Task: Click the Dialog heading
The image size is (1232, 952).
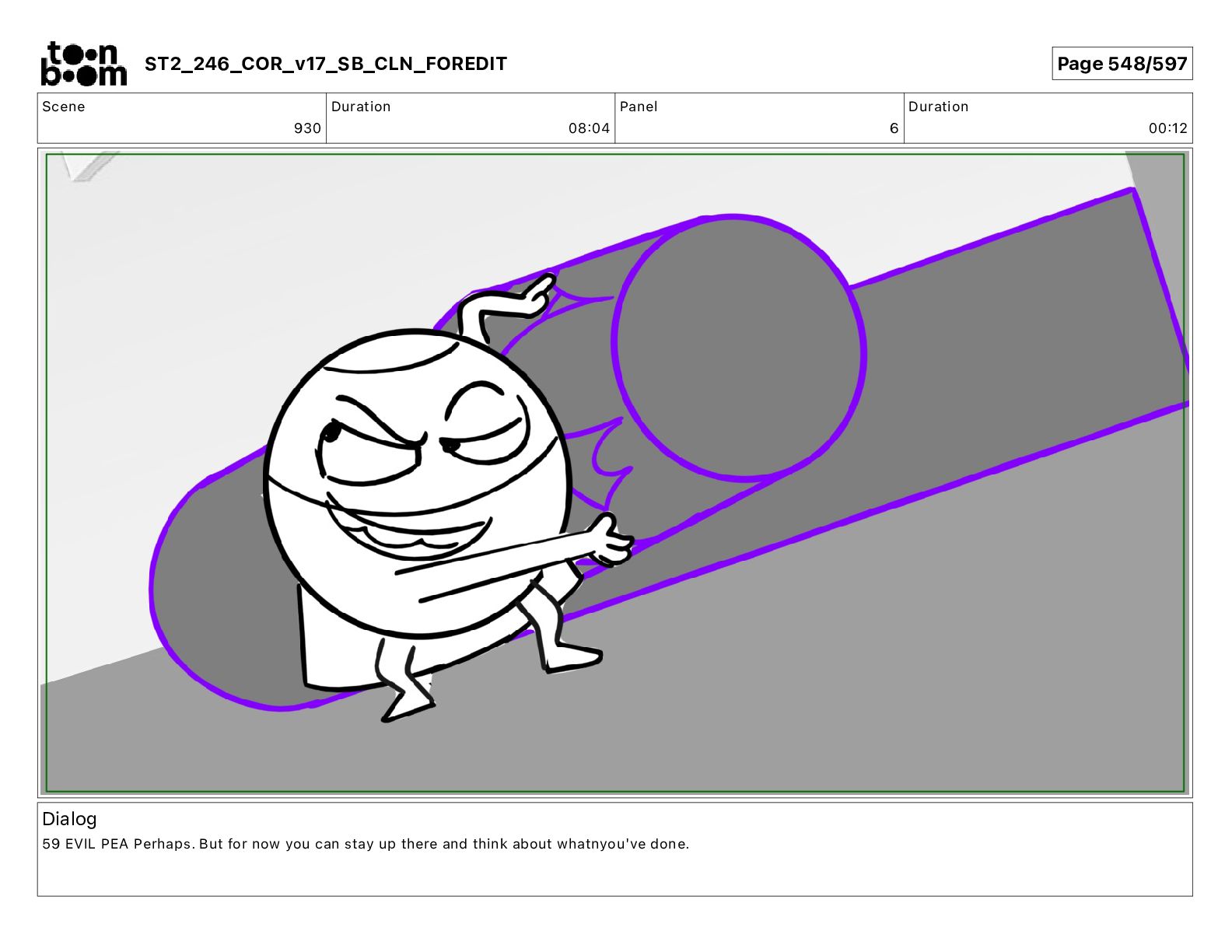Action: point(69,819)
